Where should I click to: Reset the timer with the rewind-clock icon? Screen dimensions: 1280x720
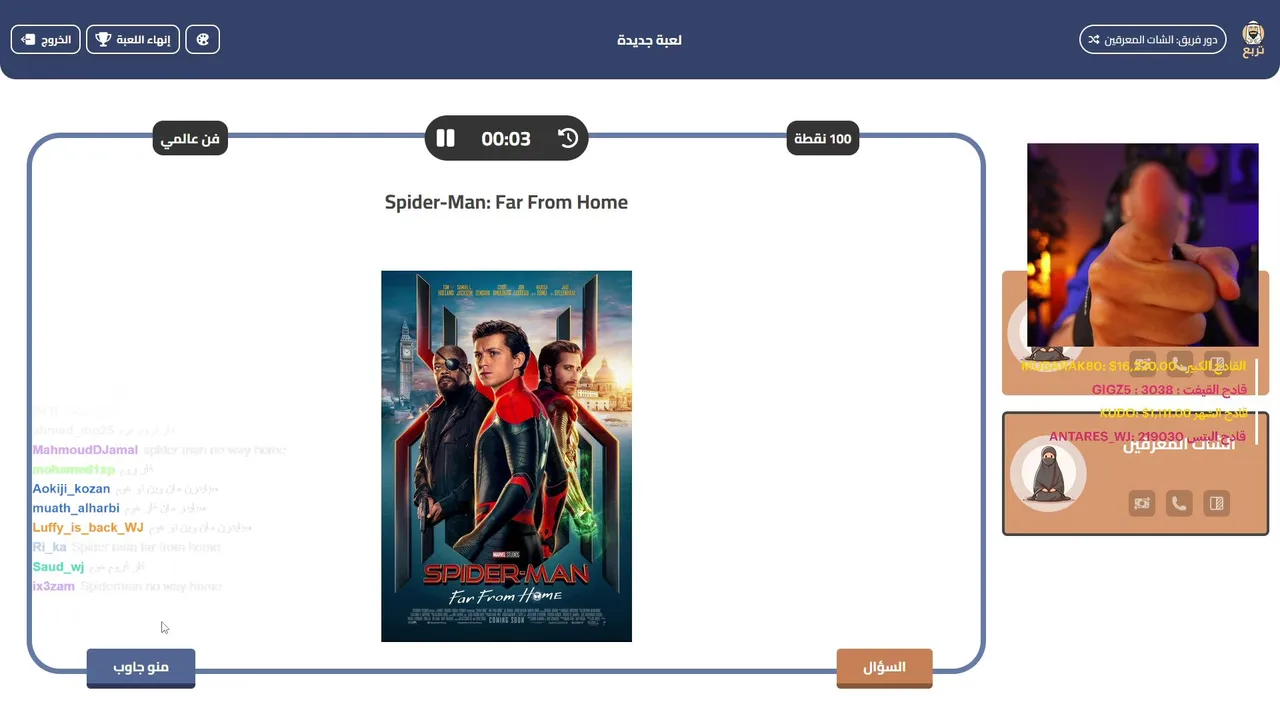click(568, 138)
